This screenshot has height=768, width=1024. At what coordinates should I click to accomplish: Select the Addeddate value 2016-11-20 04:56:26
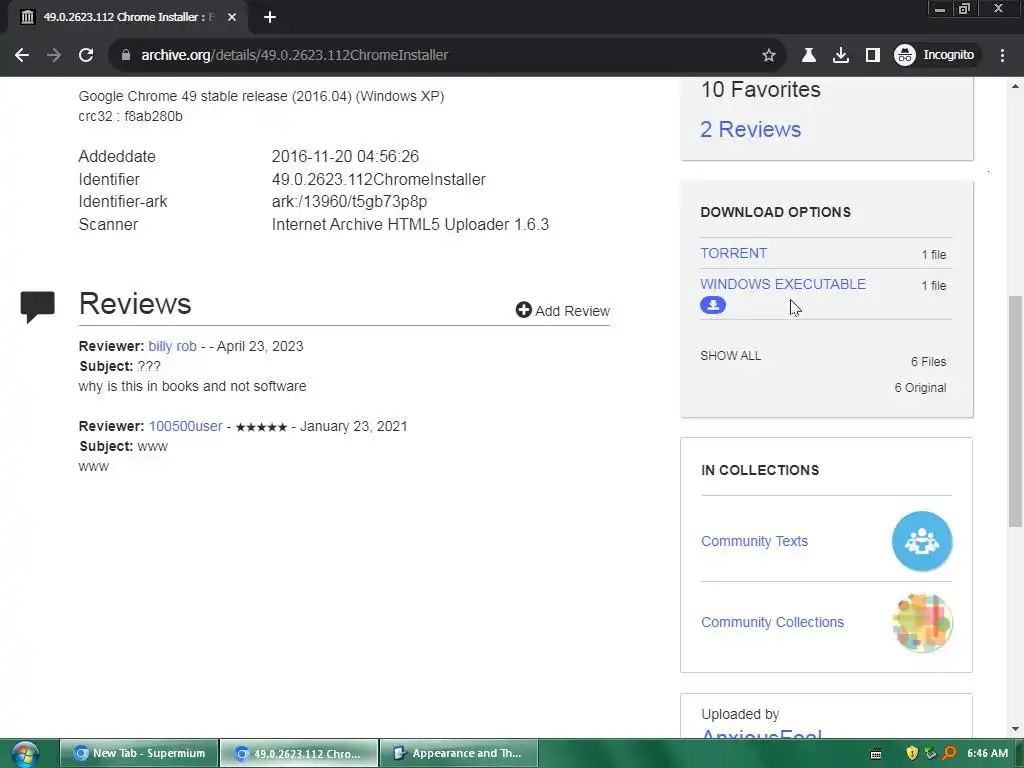tap(345, 157)
